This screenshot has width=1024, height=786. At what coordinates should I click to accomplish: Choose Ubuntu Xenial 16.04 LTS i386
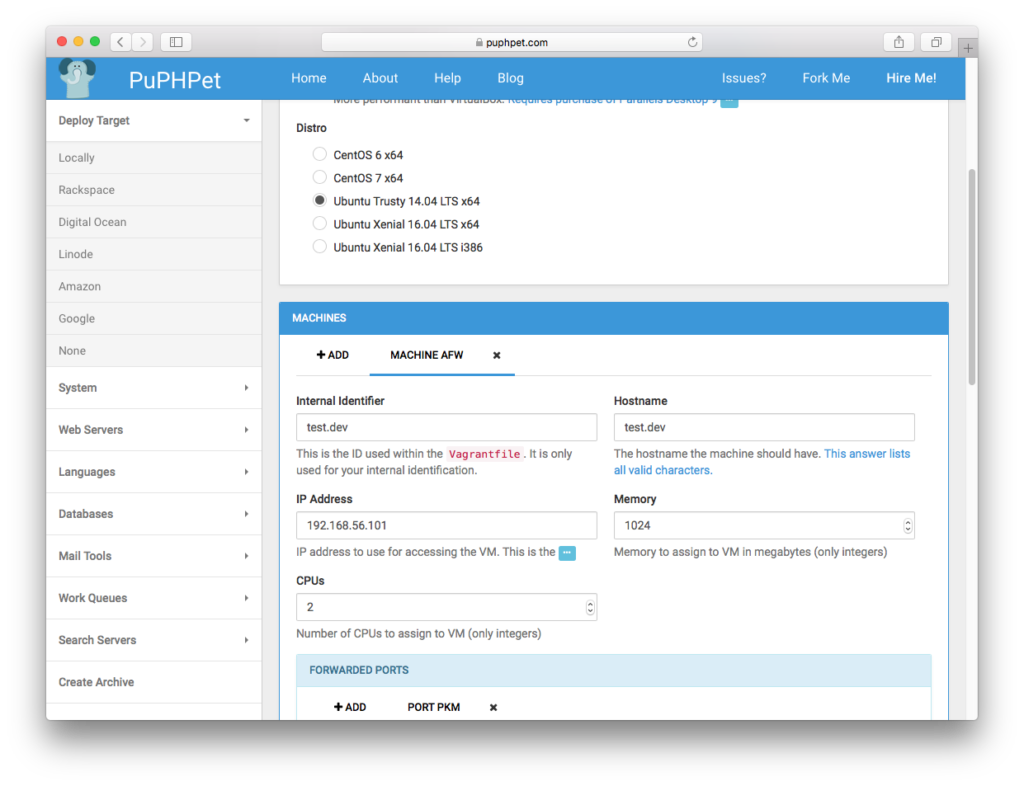pyautogui.click(x=319, y=246)
